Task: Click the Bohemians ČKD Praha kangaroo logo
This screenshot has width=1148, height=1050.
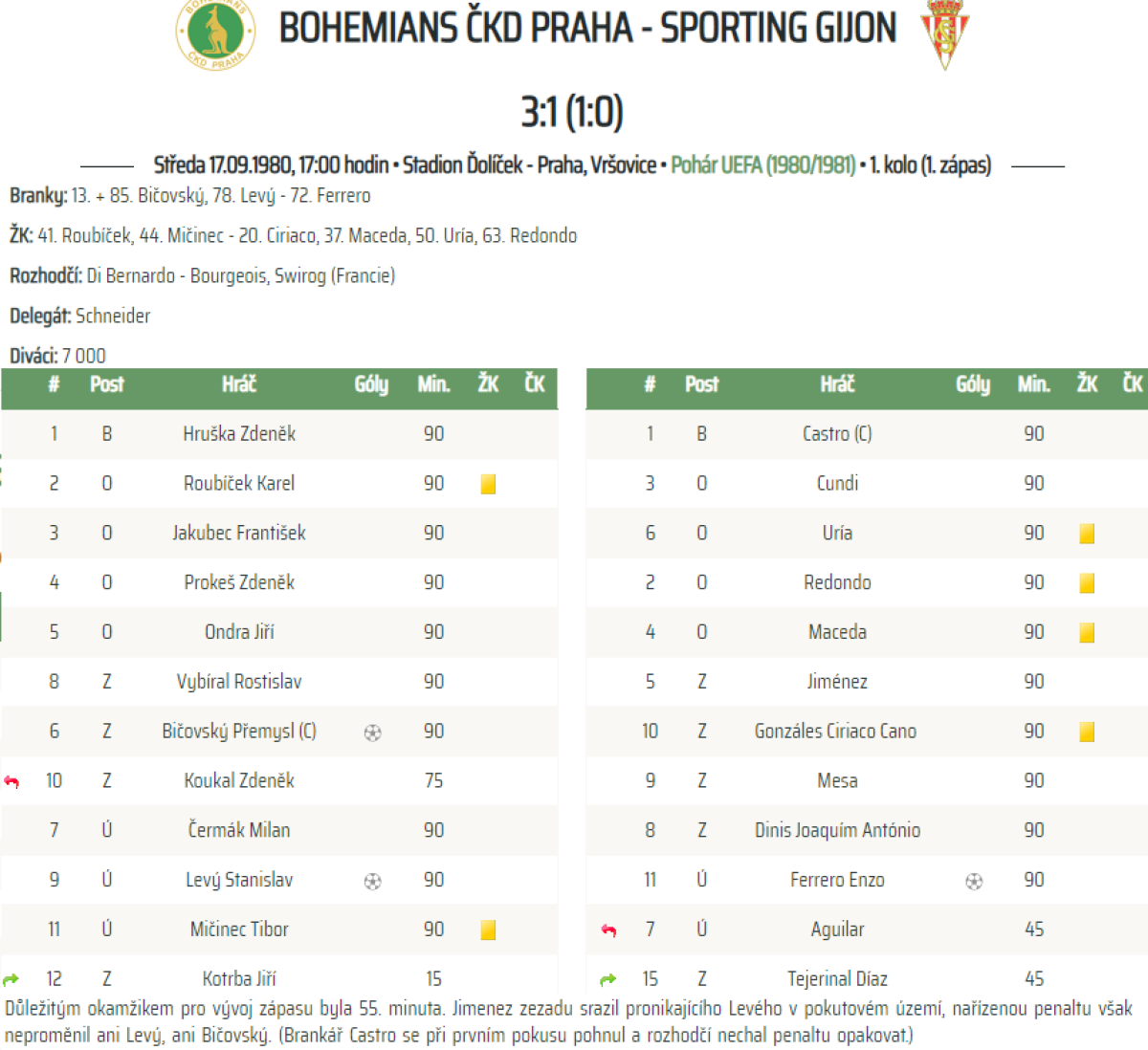Action: point(215,33)
